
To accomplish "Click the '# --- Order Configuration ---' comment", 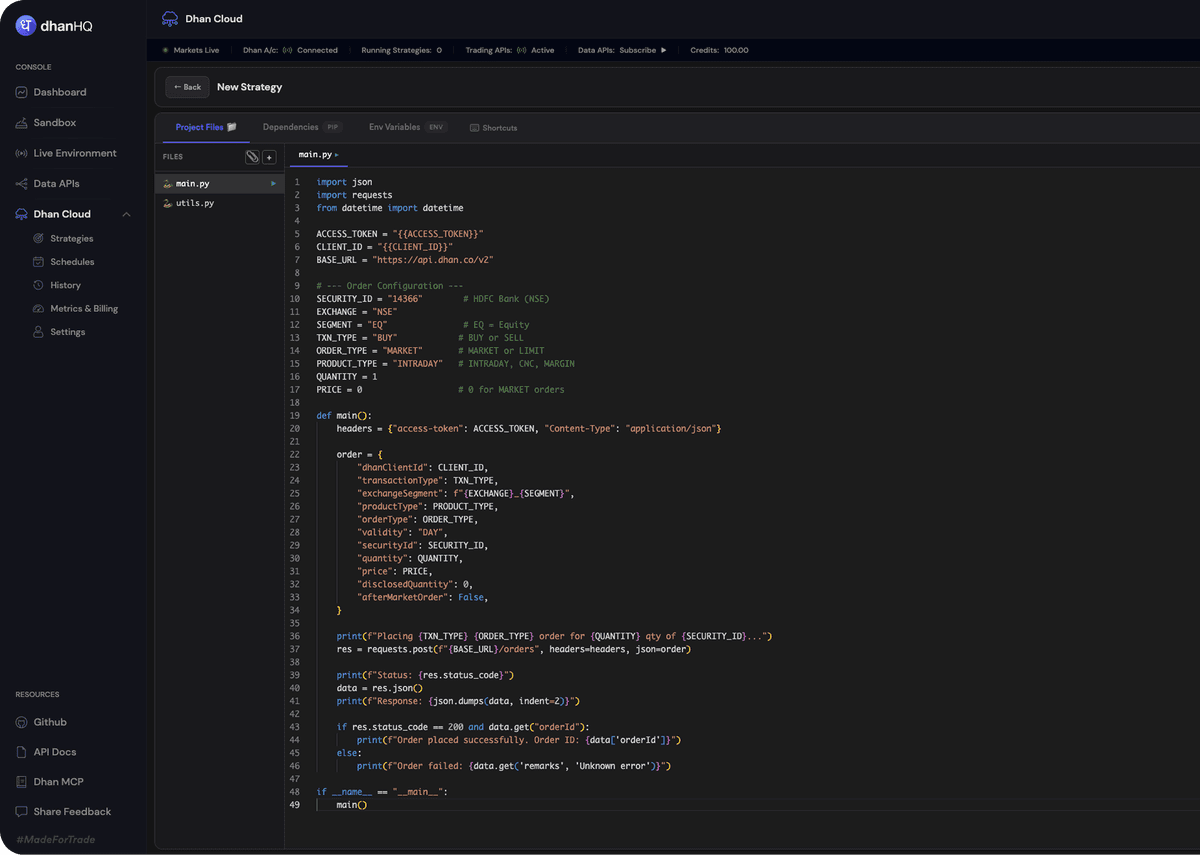I will tap(390, 286).
